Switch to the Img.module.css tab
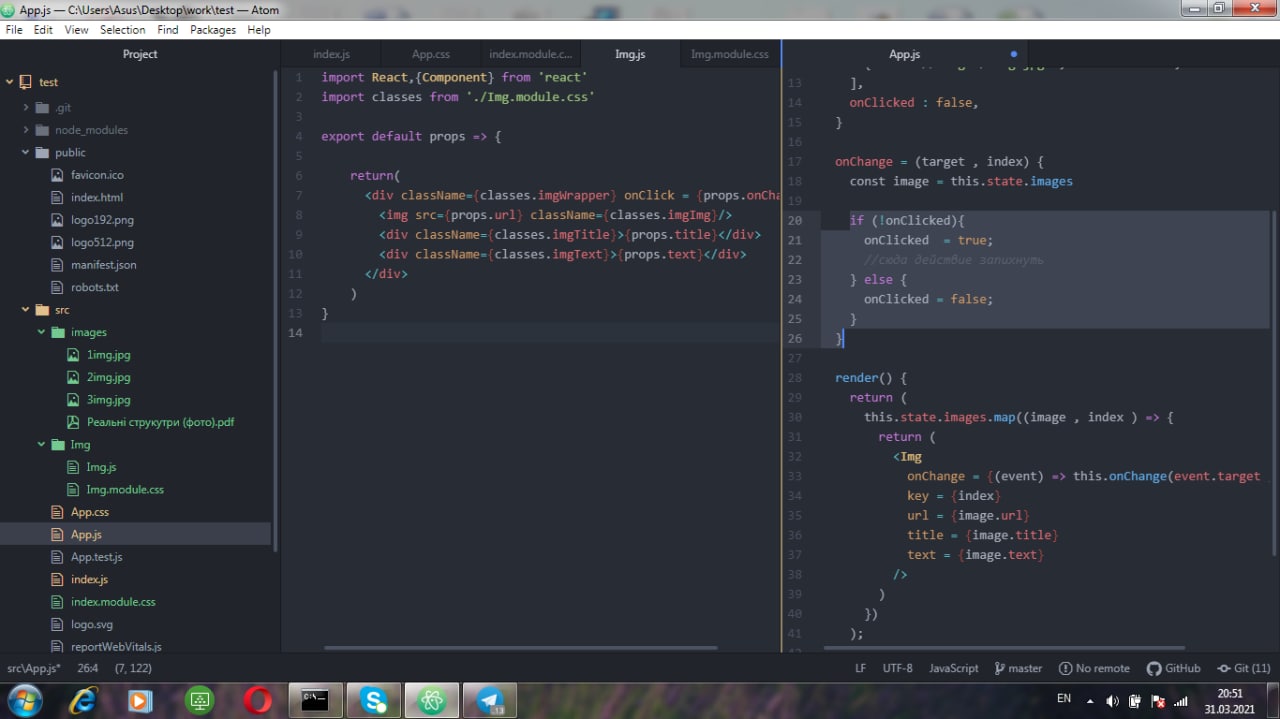 click(729, 54)
